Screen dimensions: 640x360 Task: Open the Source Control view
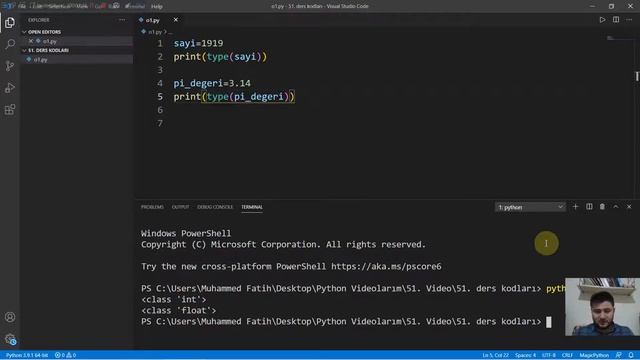point(10,66)
